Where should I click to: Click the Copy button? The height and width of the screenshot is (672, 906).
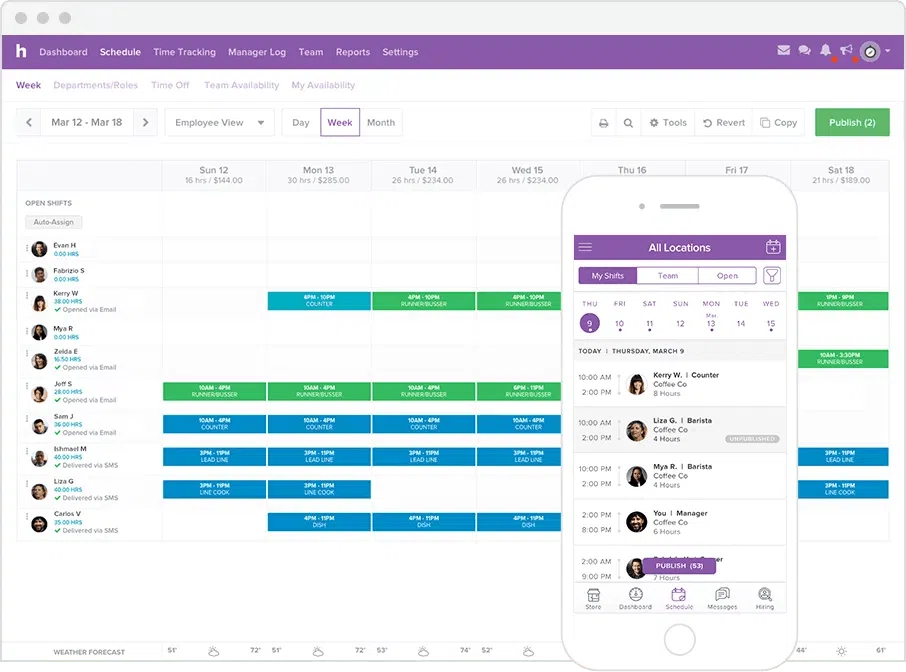pos(778,123)
